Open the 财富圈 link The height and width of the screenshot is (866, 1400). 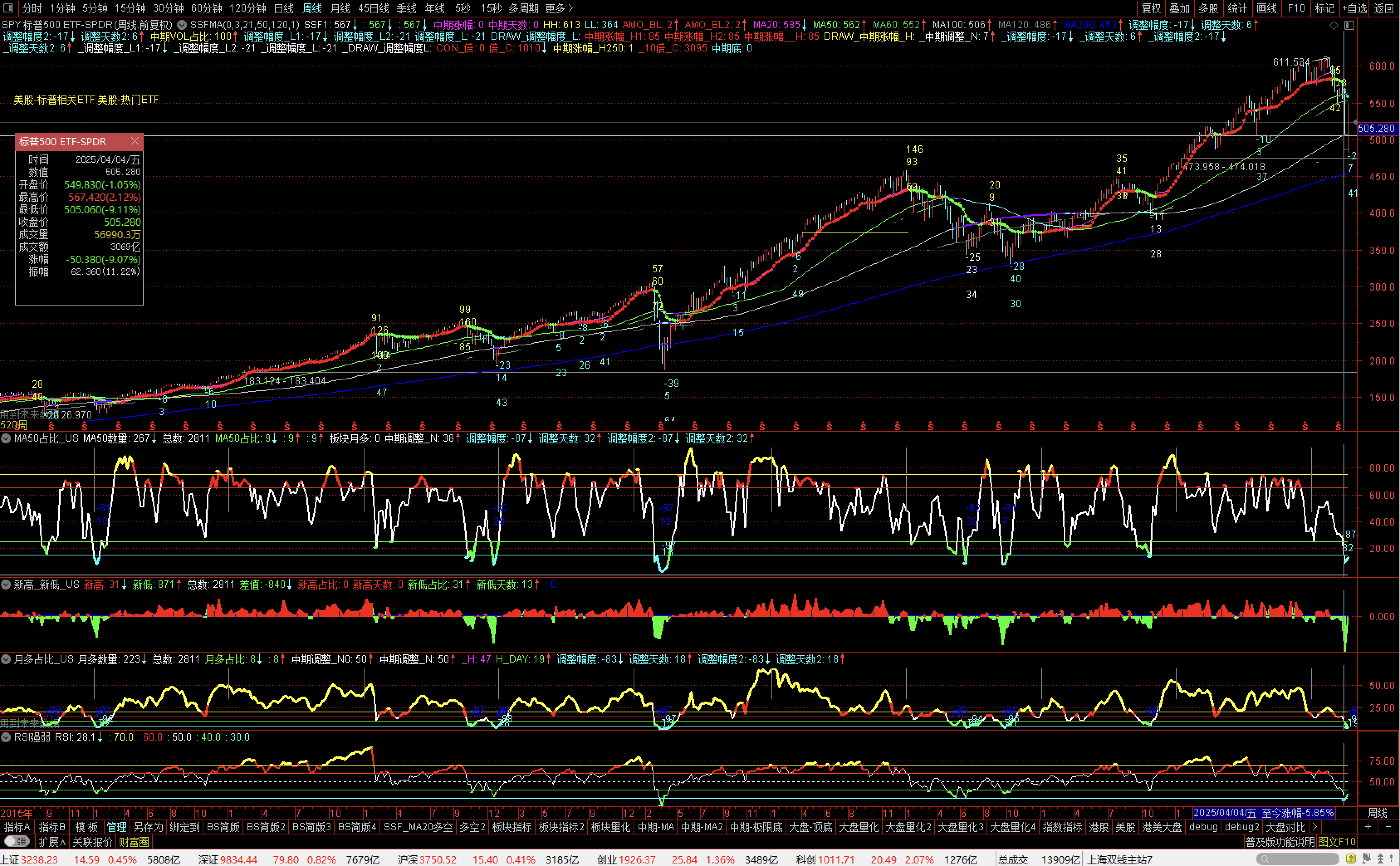[x=134, y=842]
